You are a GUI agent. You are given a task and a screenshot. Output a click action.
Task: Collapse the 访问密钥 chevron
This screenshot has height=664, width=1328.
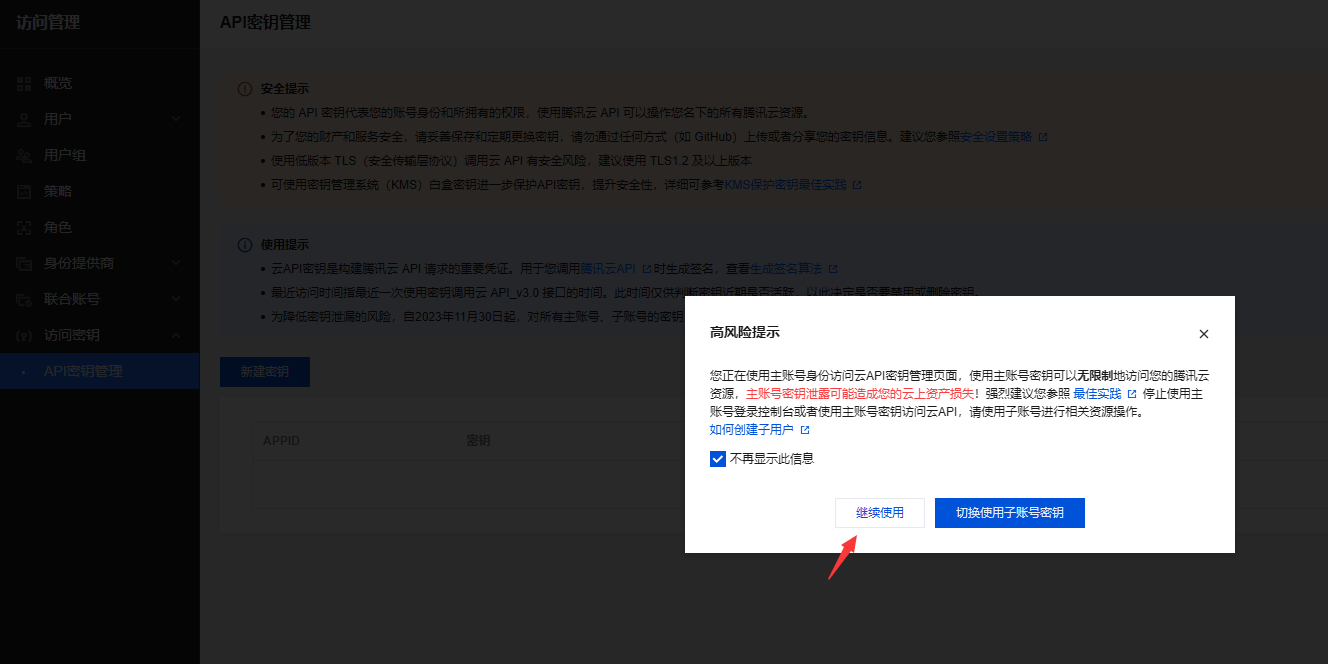176,335
